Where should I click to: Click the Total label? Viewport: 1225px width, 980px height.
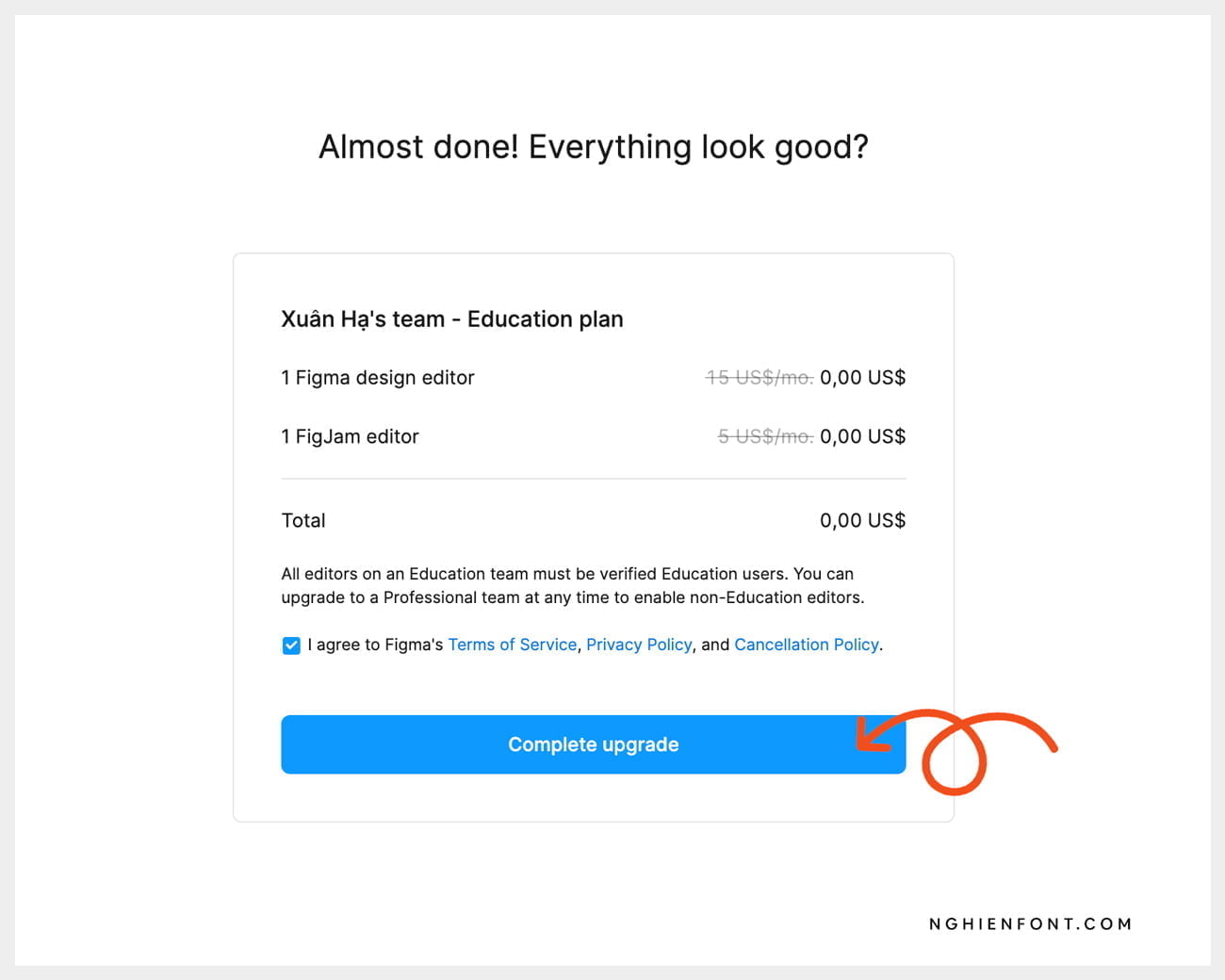[303, 520]
